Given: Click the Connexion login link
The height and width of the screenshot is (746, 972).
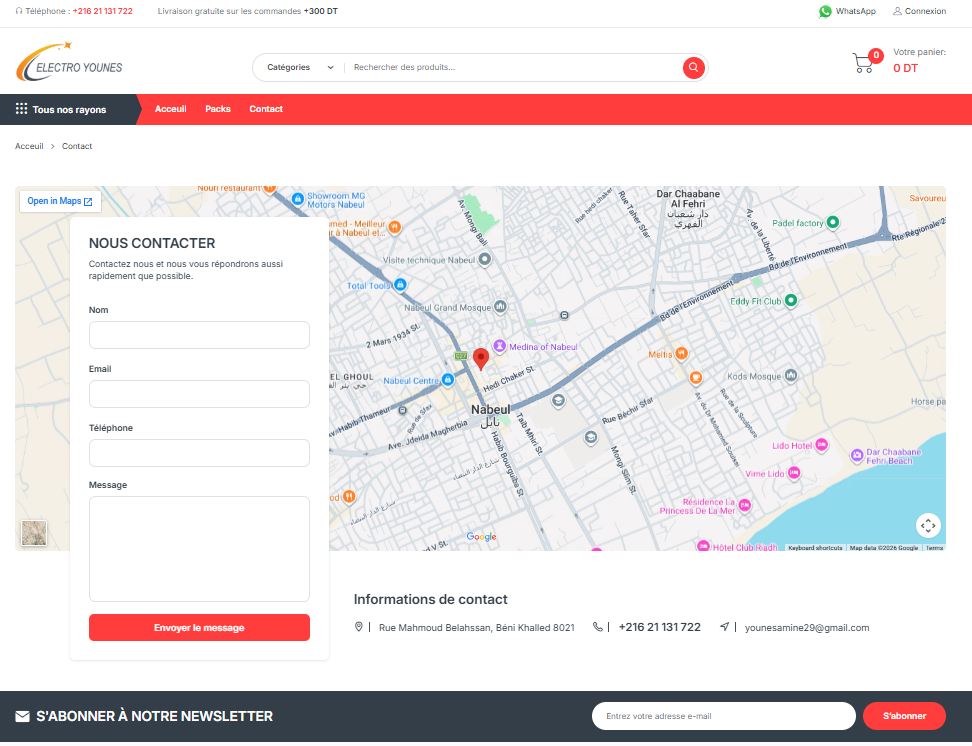Looking at the screenshot, I should coord(919,11).
